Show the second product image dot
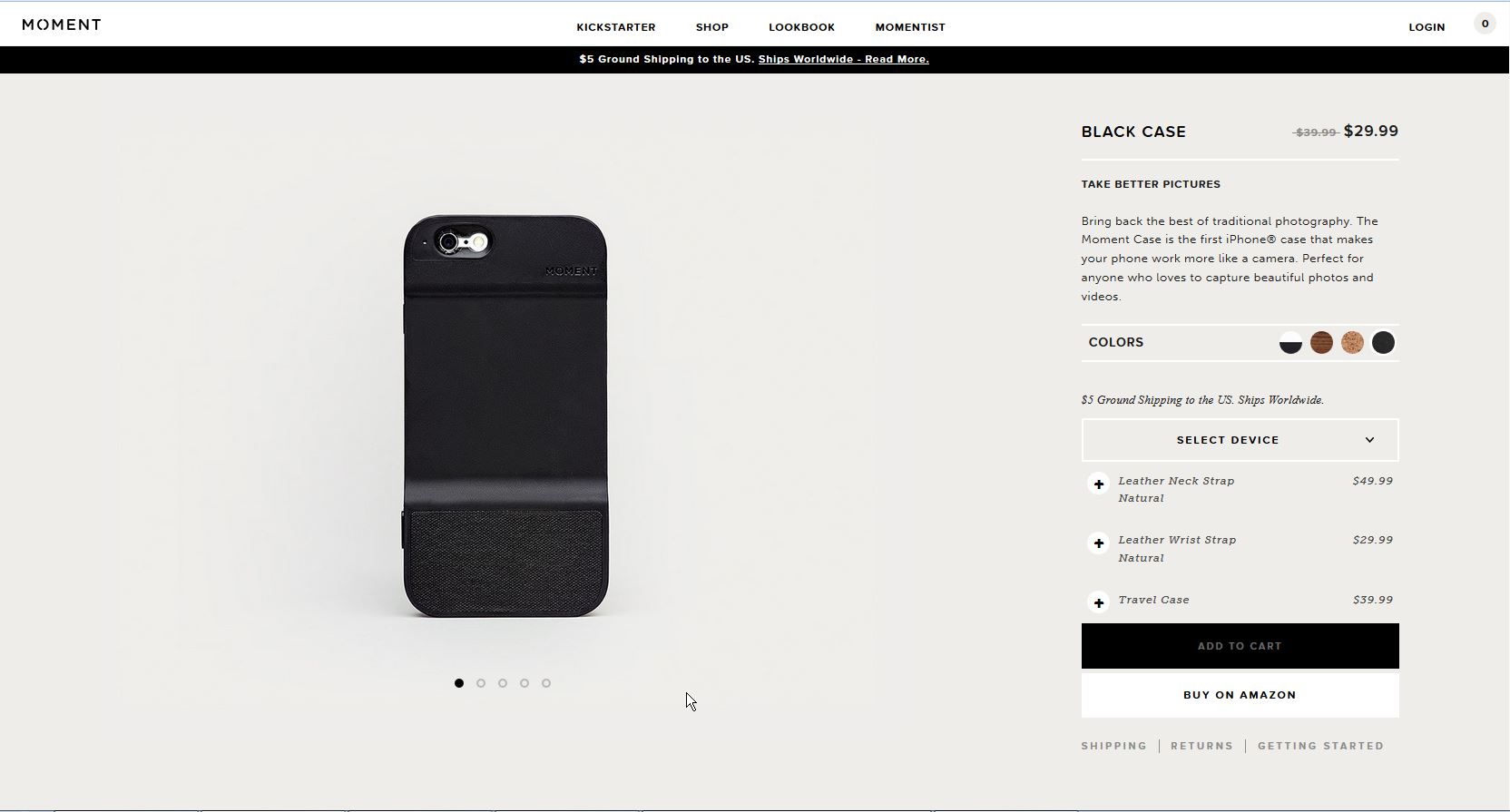This screenshot has height=812, width=1510. click(x=481, y=683)
